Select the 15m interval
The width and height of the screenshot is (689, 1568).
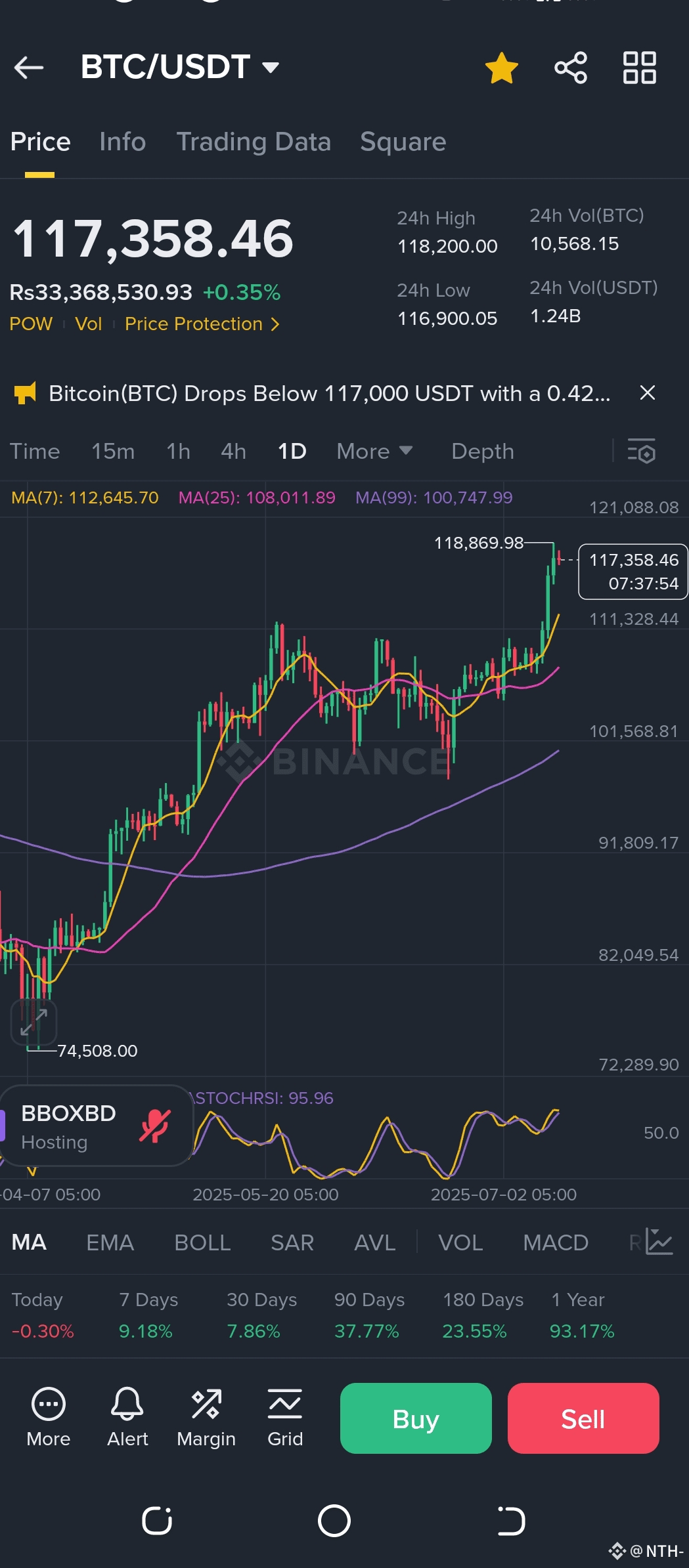[113, 452]
